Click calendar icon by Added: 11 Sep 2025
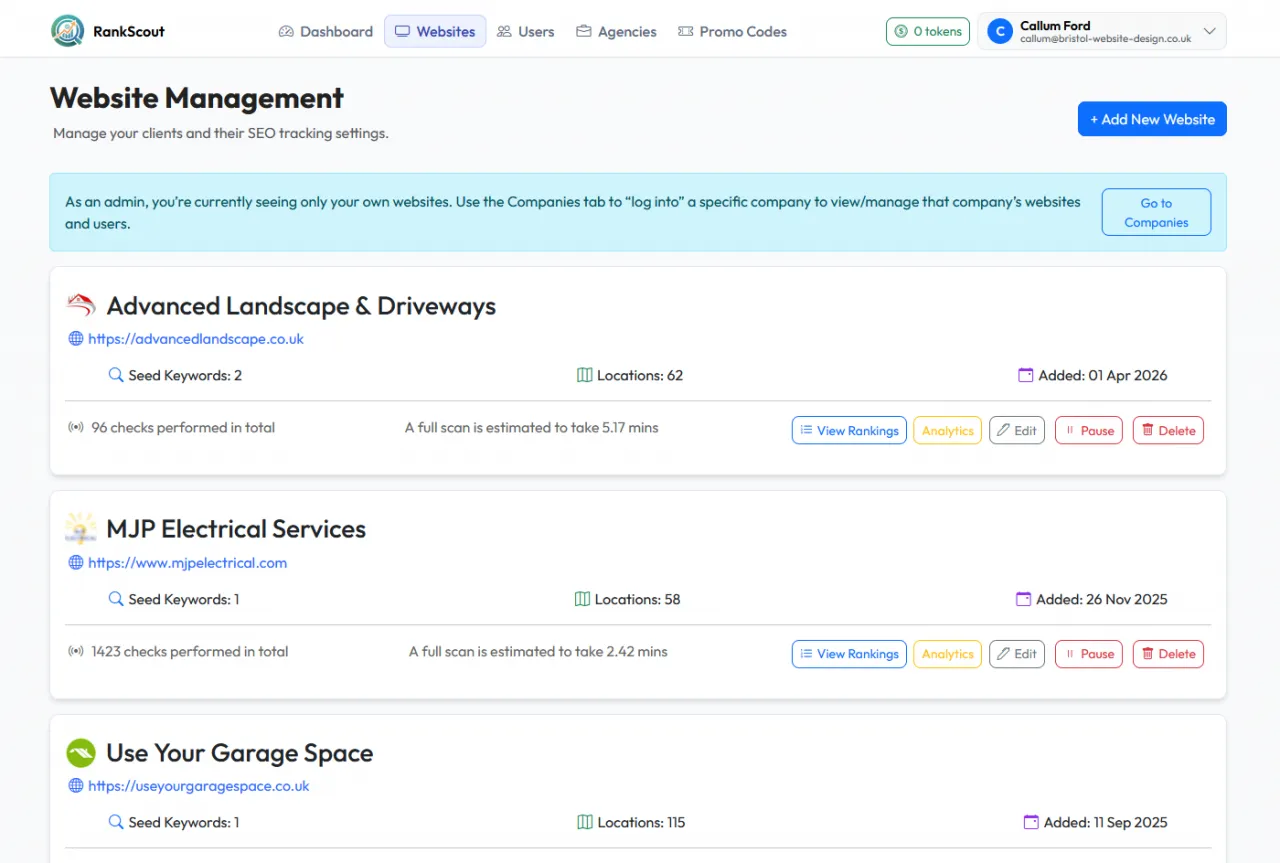 (1031, 822)
